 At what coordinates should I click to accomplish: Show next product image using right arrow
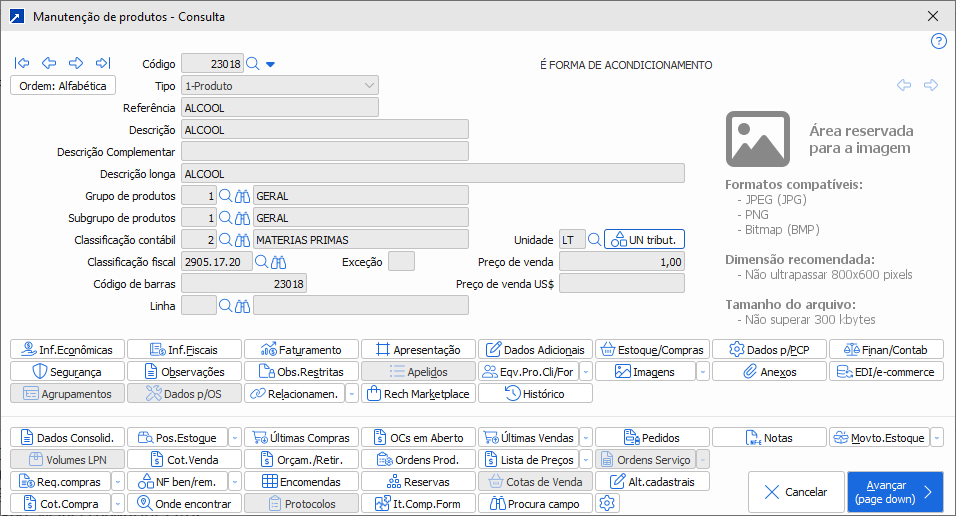(931, 86)
